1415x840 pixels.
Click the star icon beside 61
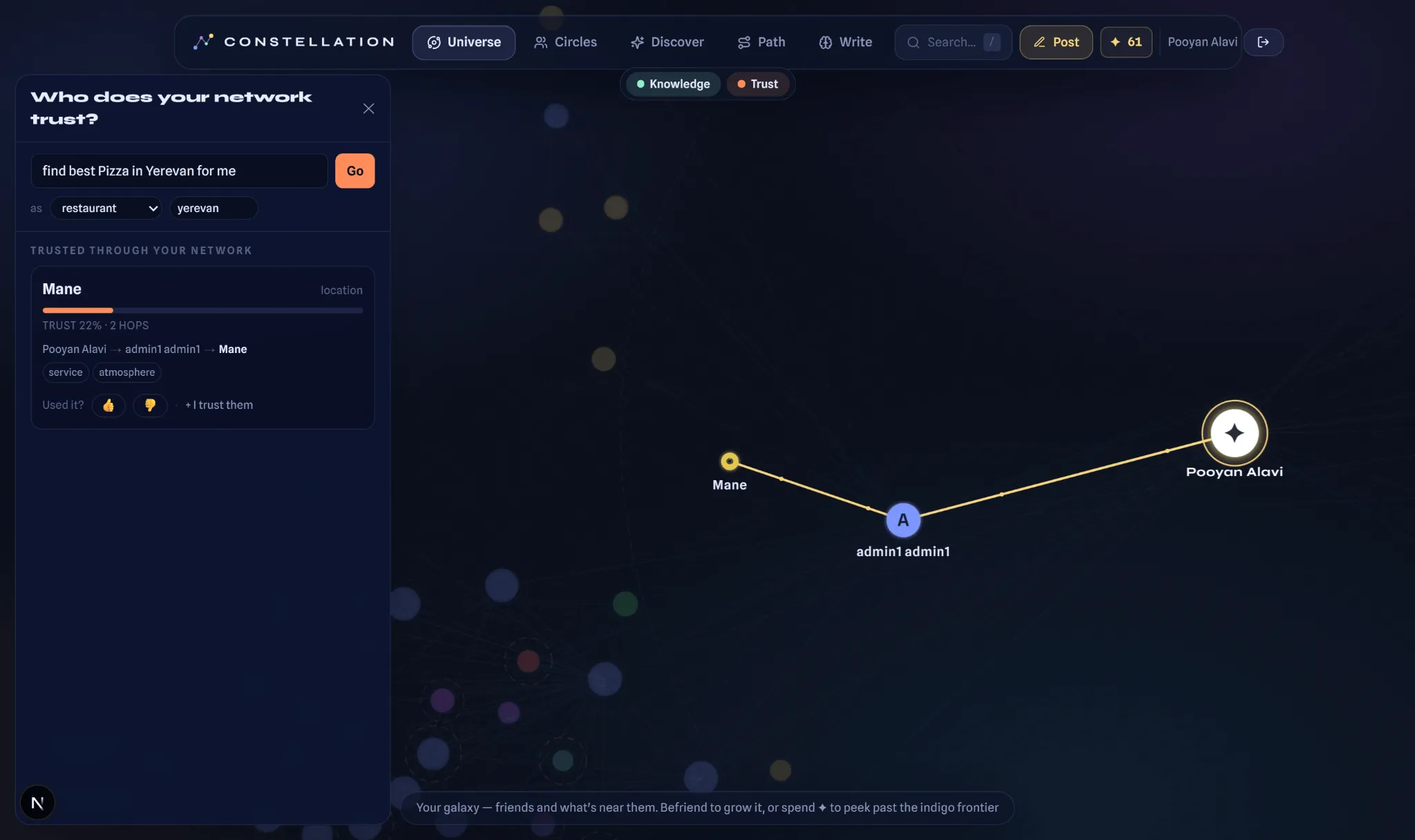click(1115, 42)
